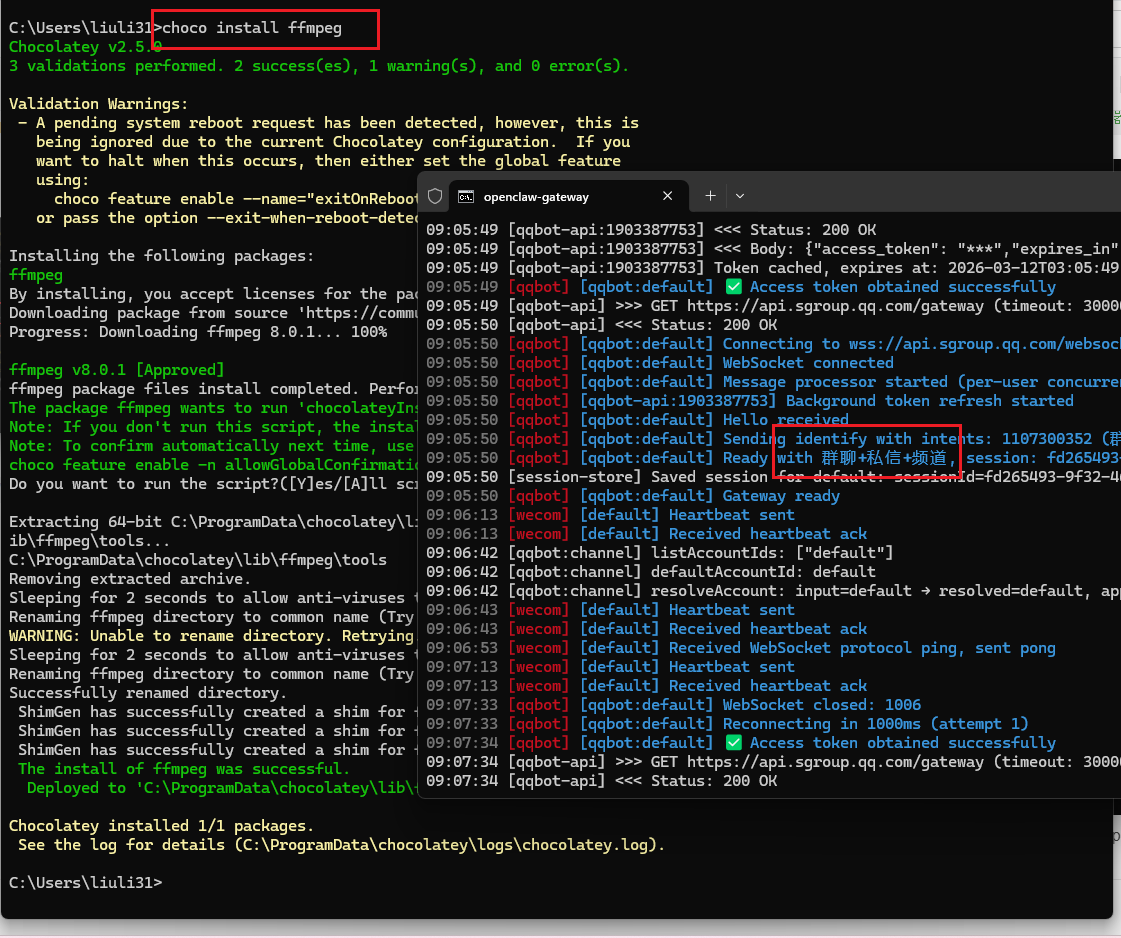This screenshot has width=1121, height=938.
Task: Click 'listAccountIds: ["default"]' log entry
Action: [772, 553]
